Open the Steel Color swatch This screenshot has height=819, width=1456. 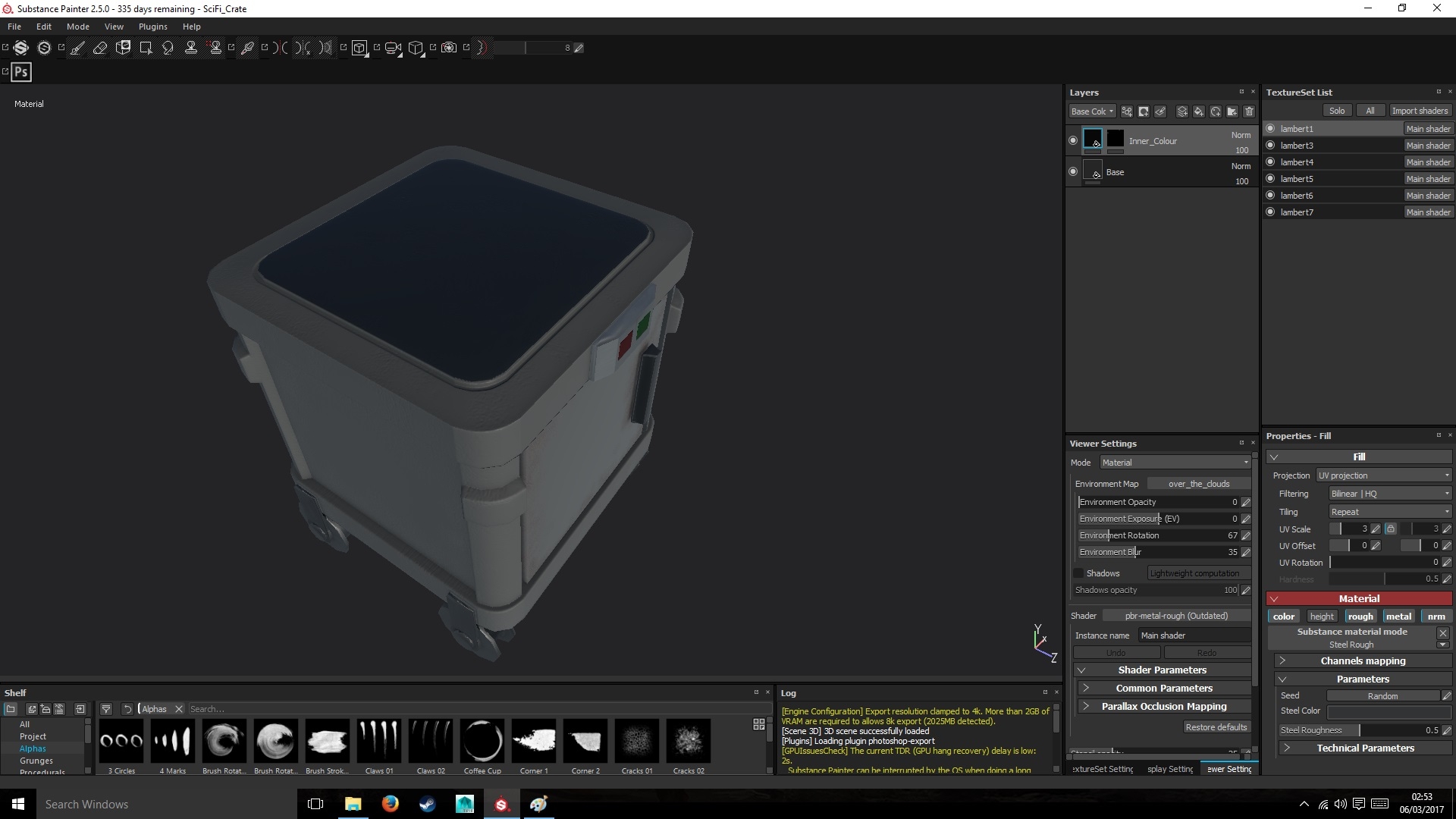[x=1389, y=713]
